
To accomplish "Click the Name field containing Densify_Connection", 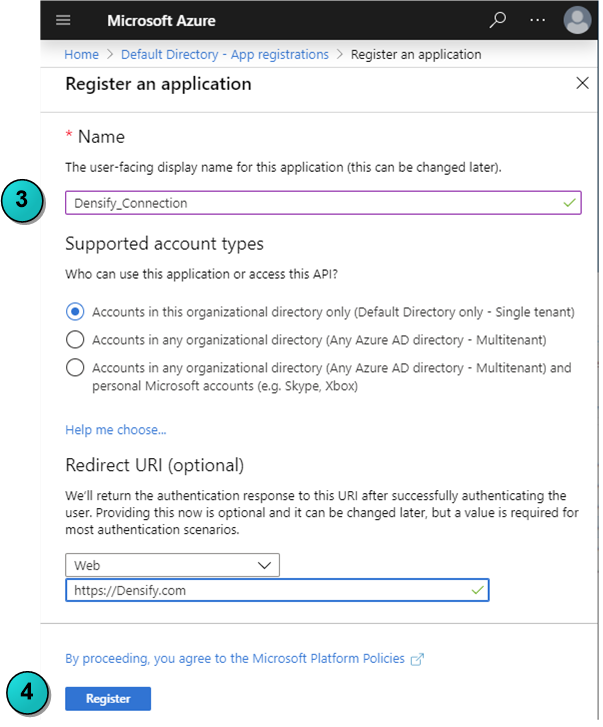I will pos(323,203).
